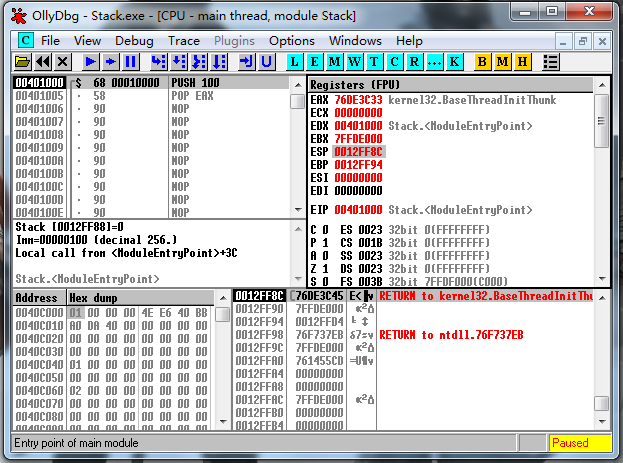Select dump row at address 0040C010
The height and width of the screenshot is (463, 623).
(114, 326)
